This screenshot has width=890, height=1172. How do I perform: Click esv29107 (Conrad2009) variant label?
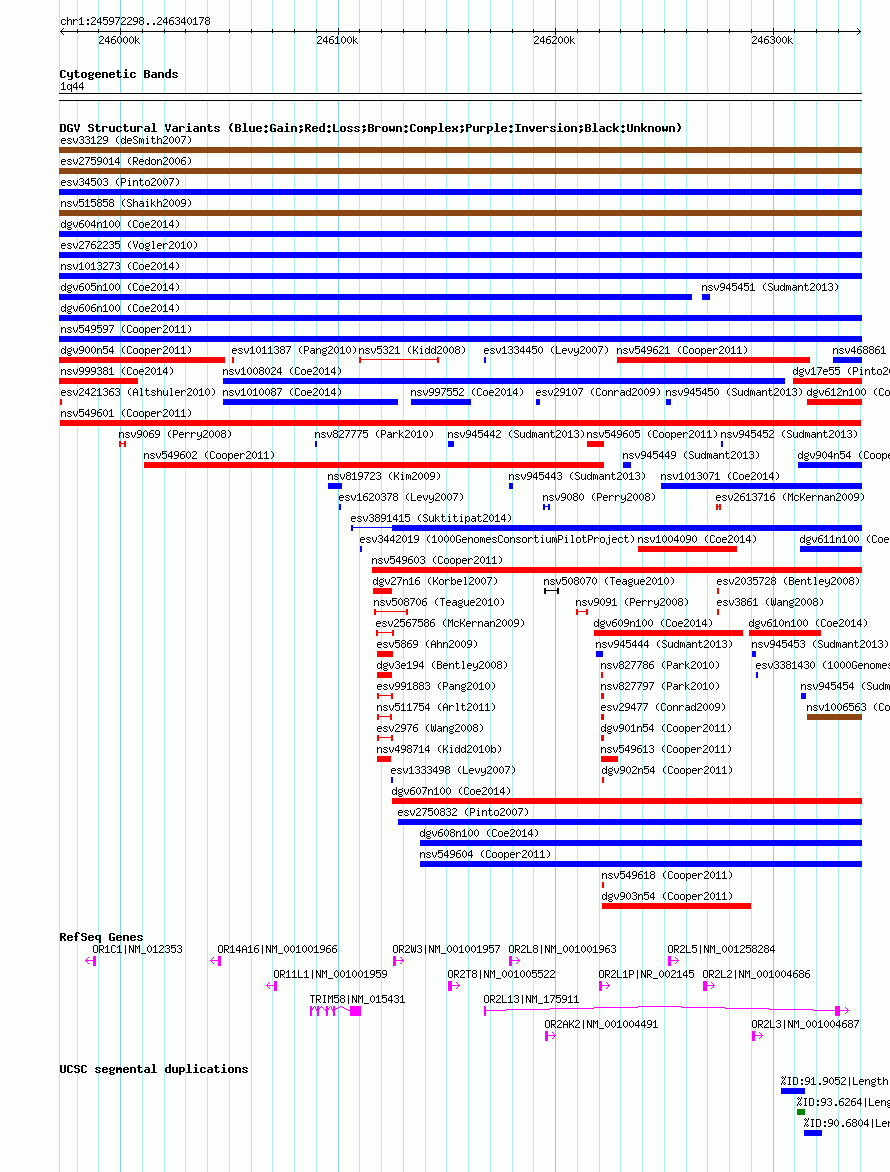pyautogui.click(x=599, y=392)
